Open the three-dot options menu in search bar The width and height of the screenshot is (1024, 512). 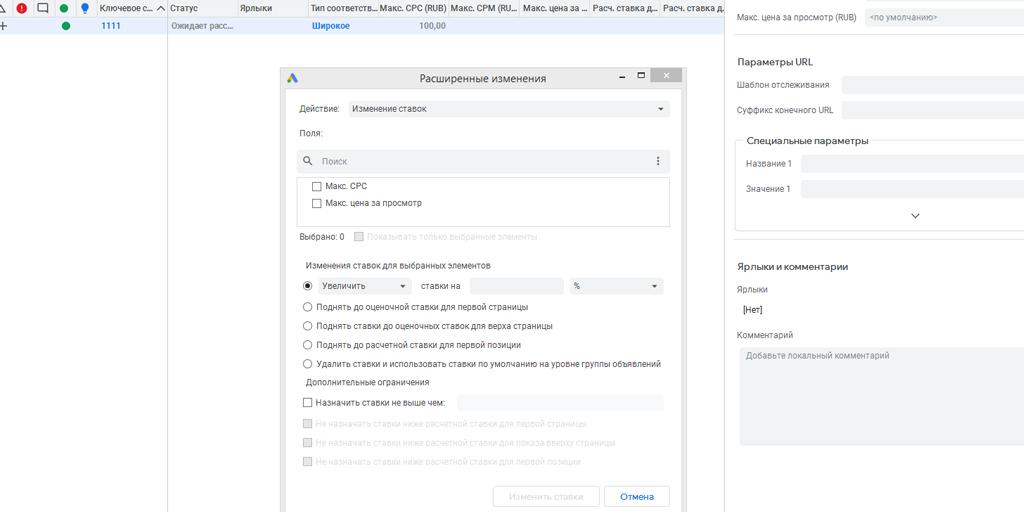657,161
